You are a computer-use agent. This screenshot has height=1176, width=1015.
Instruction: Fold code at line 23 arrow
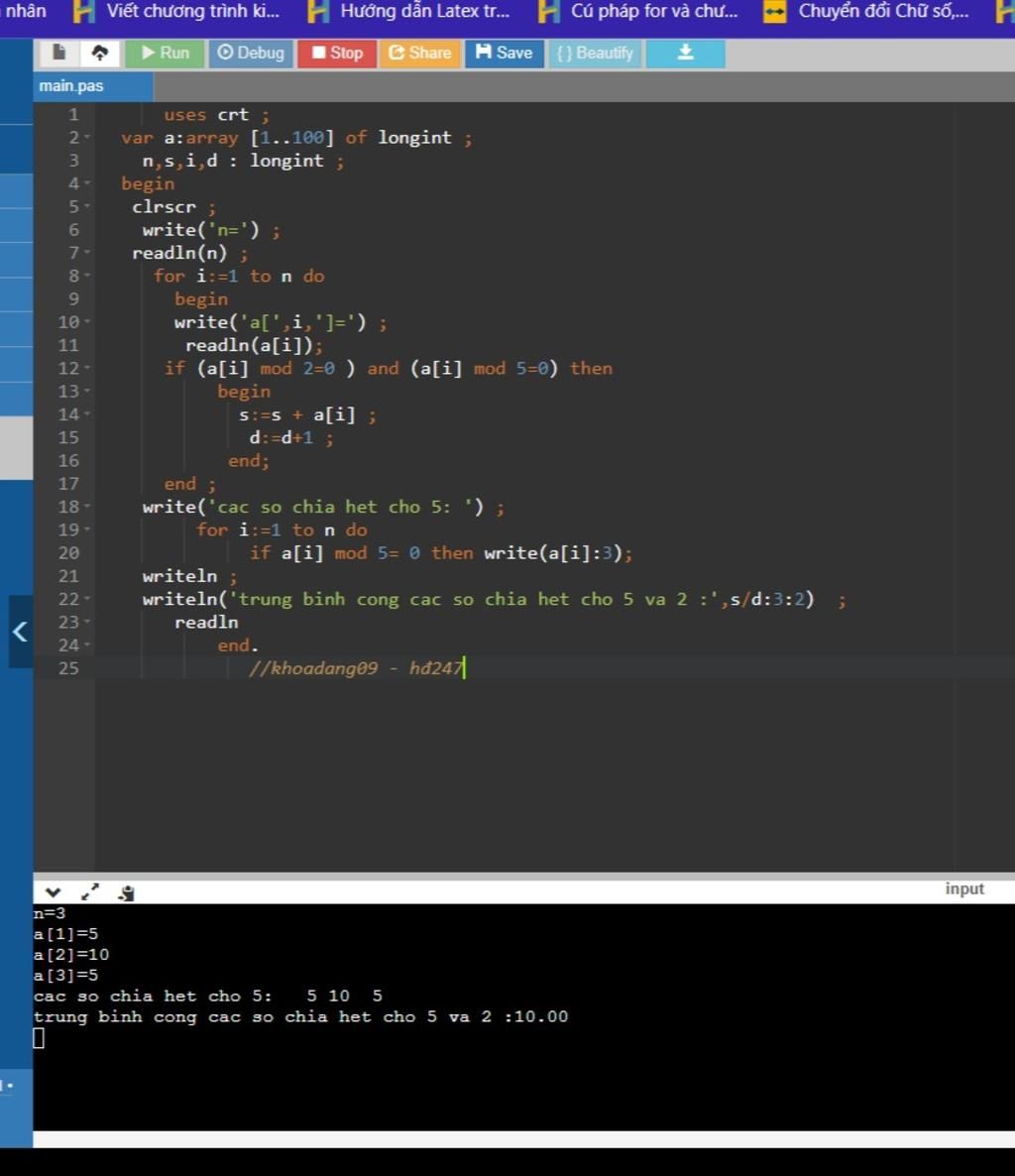(87, 623)
